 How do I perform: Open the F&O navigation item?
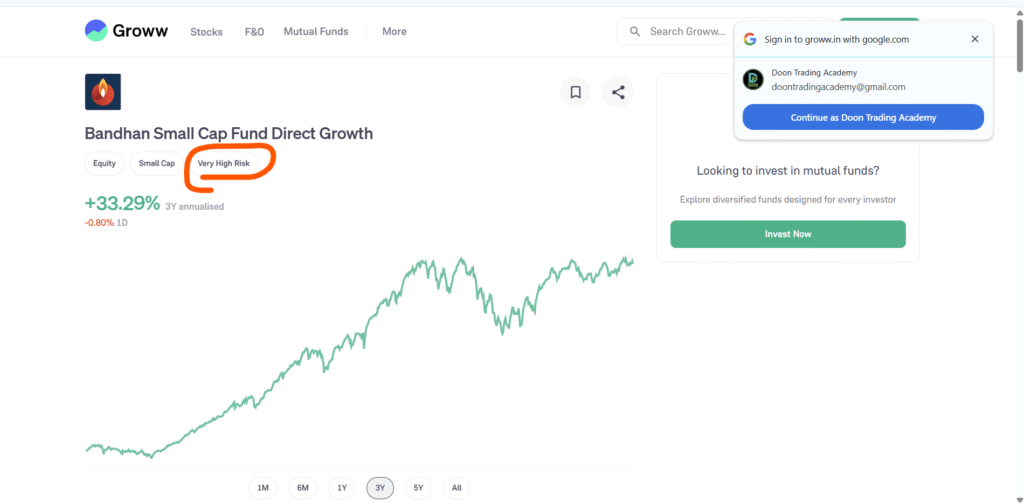[254, 31]
